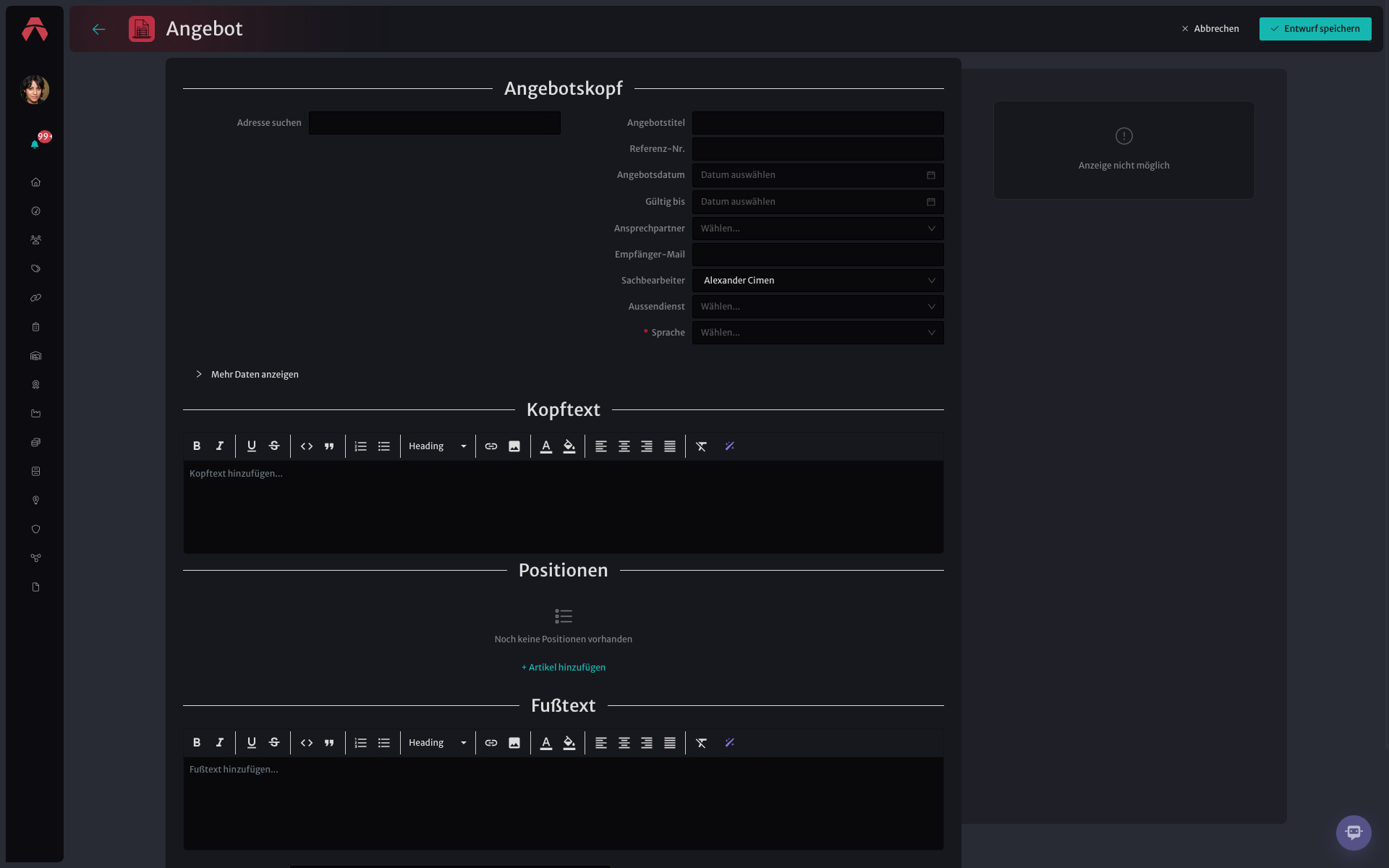The width and height of the screenshot is (1389, 868).
Task: Clear formatting in the Kopftext toolbar
Action: coord(701,446)
